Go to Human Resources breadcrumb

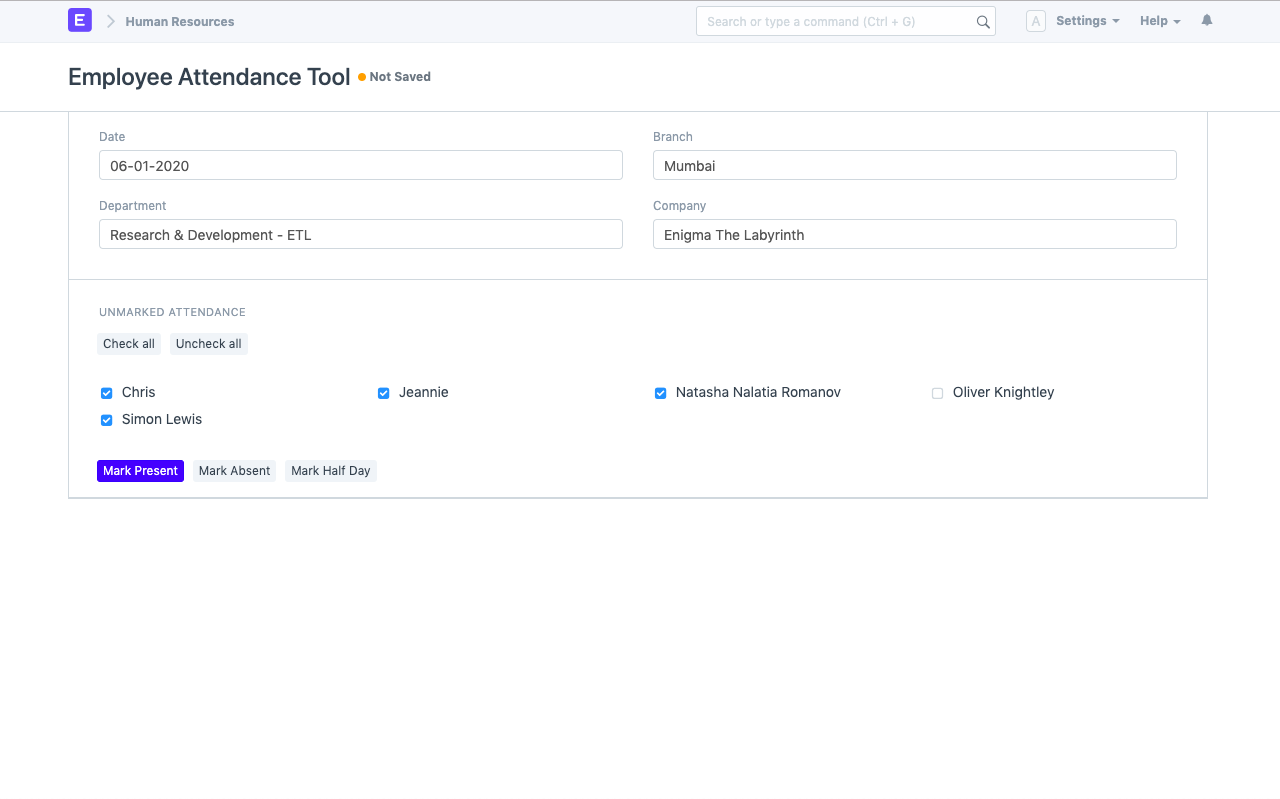(180, 21)
